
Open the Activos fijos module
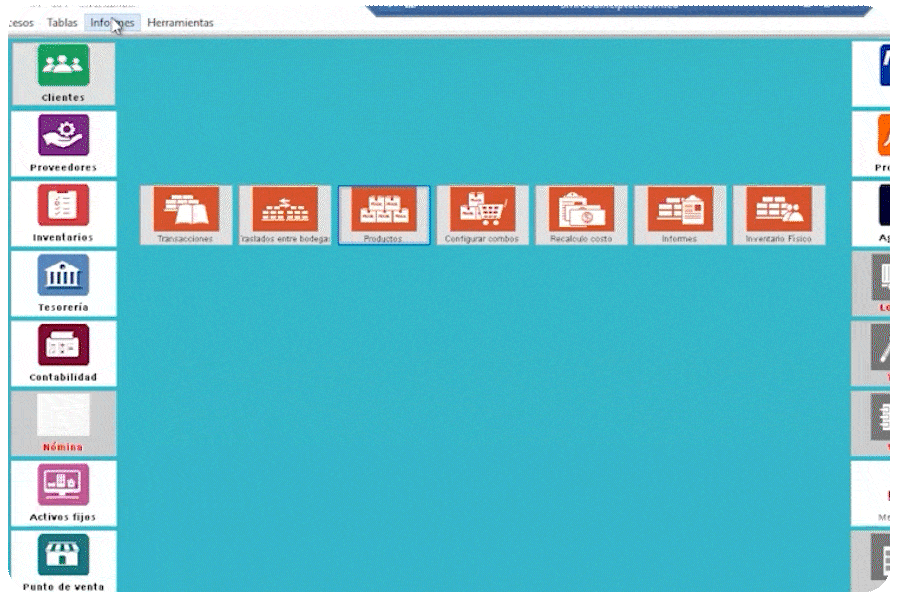(63, 494)
